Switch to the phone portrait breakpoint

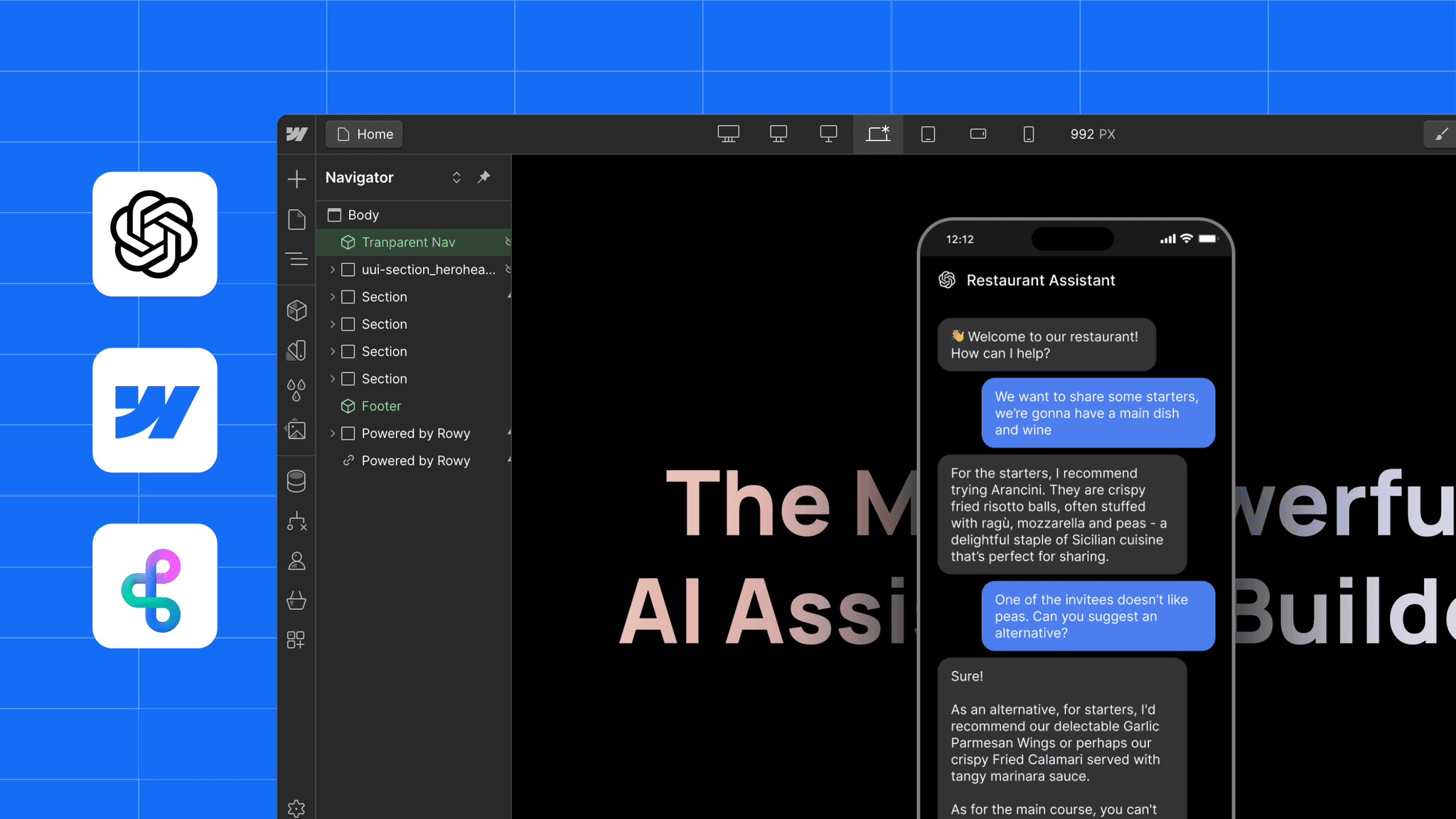tap(1028, 134)
